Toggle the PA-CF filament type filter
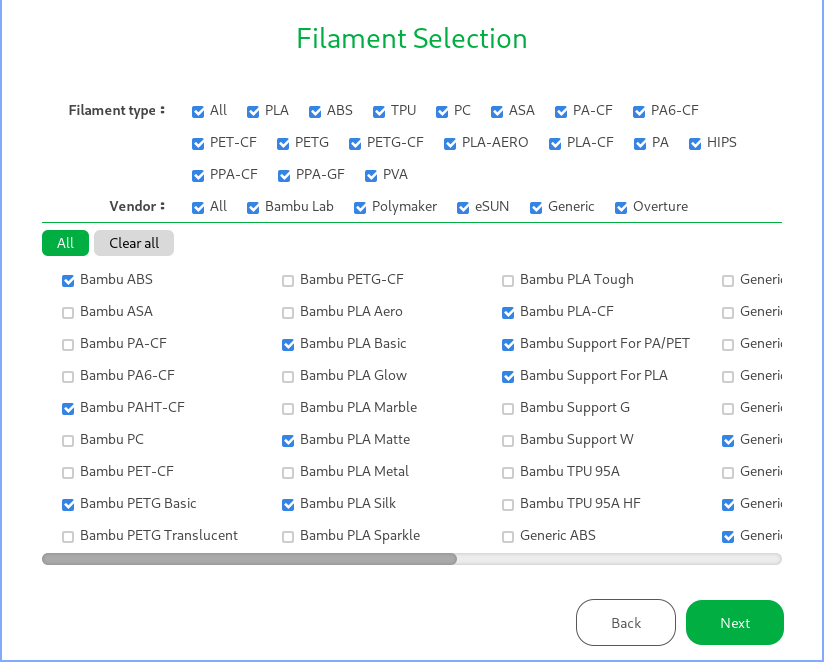 point(561,111)
